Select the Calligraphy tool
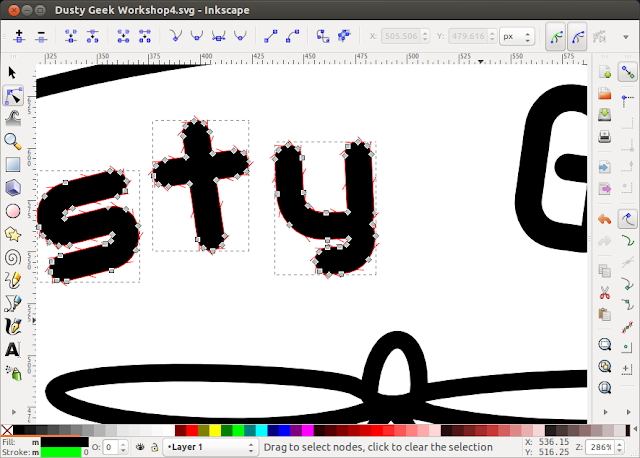The height and width of the screenshot is (458, 640). point(13,327)
